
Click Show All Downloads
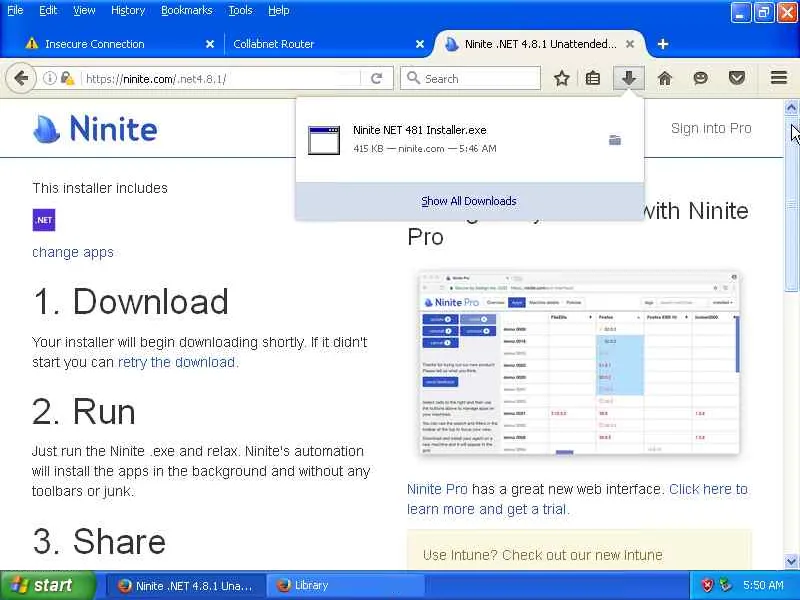pyautogui.click(x=469, y=201)
